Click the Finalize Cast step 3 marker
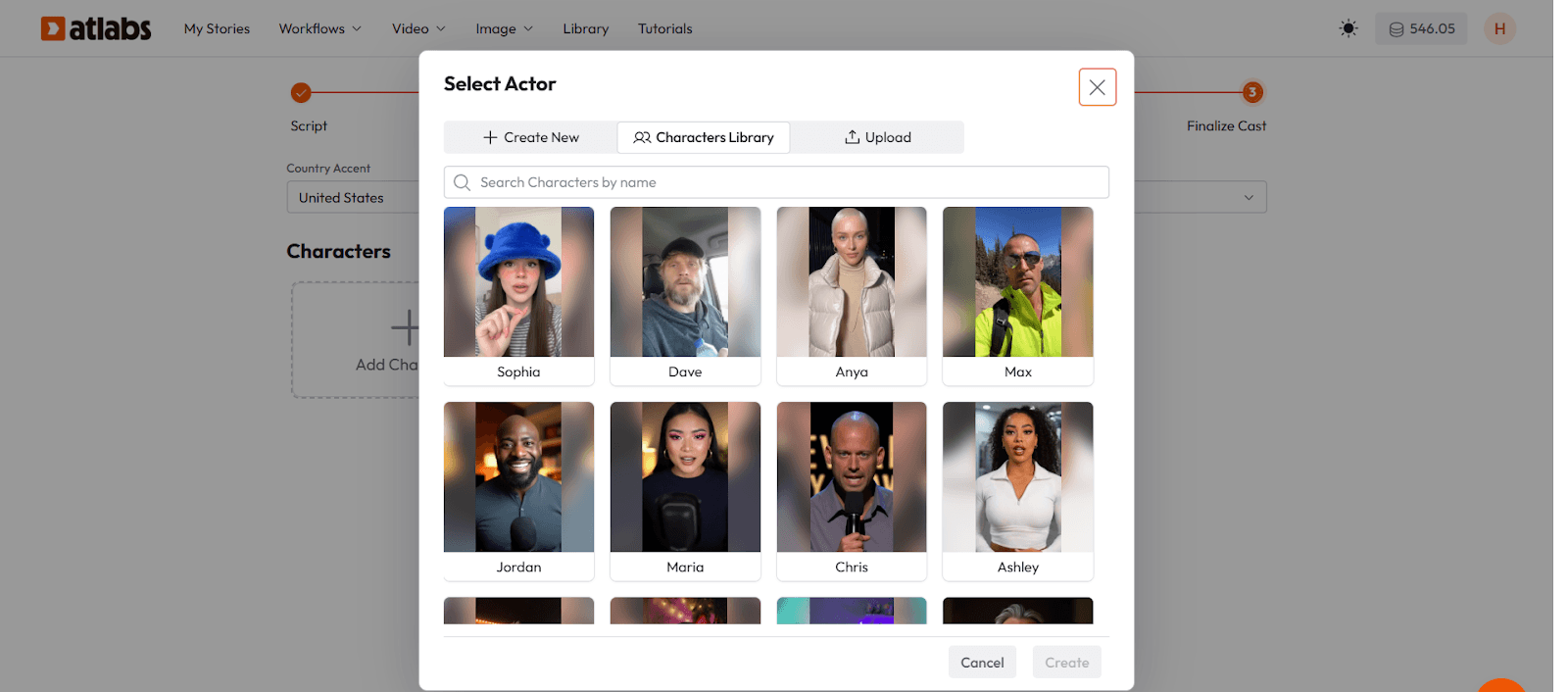 (1252, 92)
